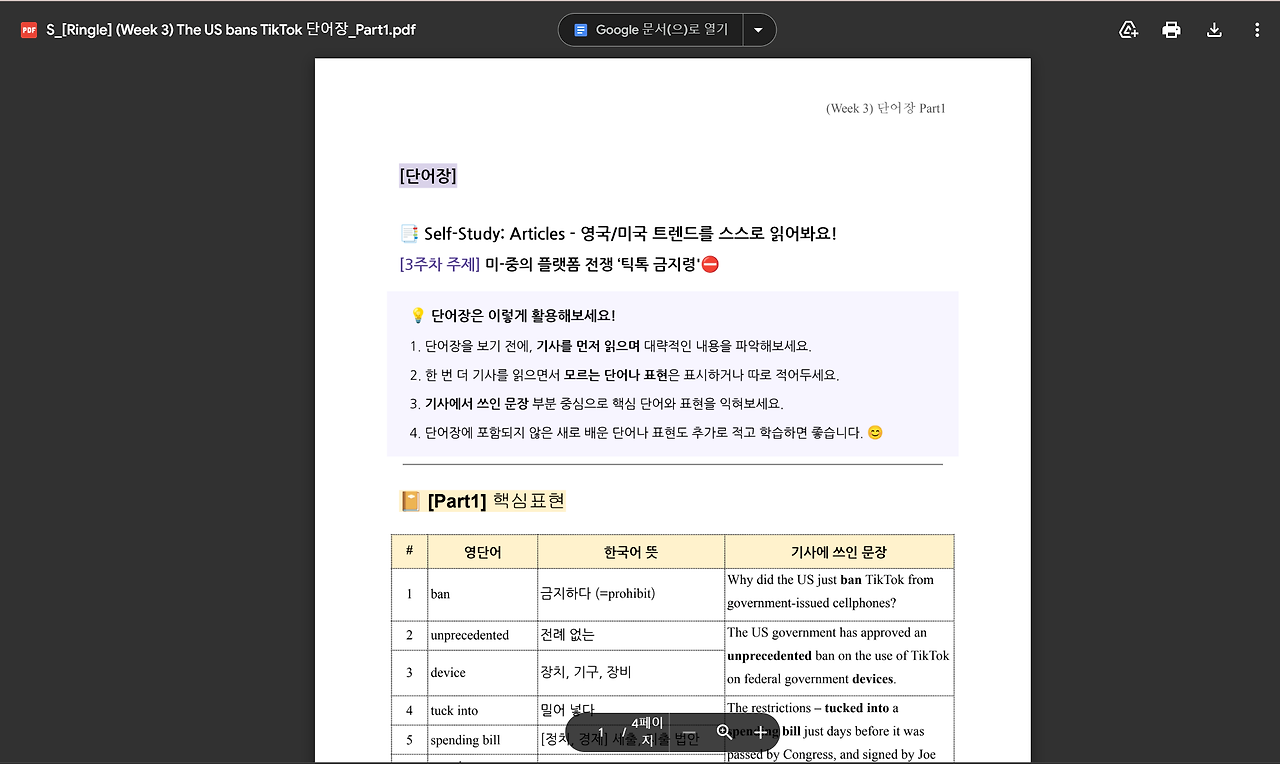The width and height of the screenshot is (1280, 764).
Task: Click tip 3 starting '기사에서 쓰인 문장'
Action: pos(596,404)
